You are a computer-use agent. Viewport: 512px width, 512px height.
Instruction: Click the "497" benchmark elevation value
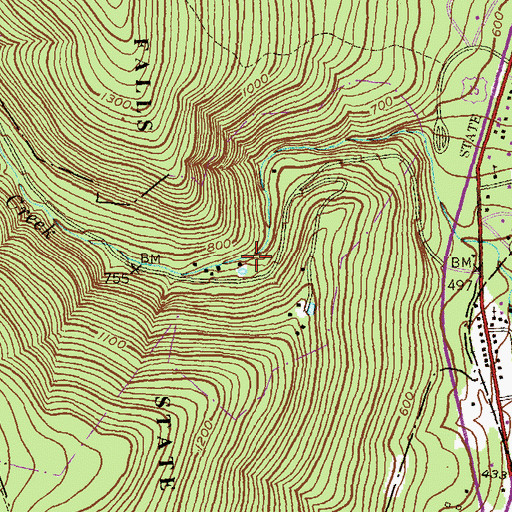pyautogui.click(x=460, y=285)
